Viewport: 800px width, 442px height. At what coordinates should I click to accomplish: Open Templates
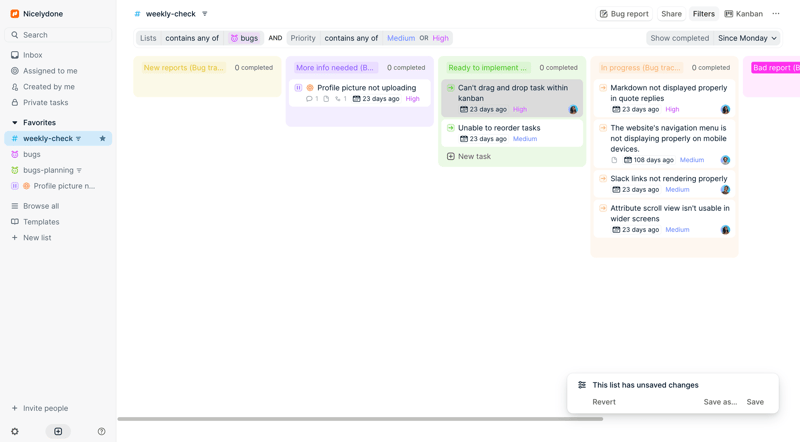pos(58,222)
